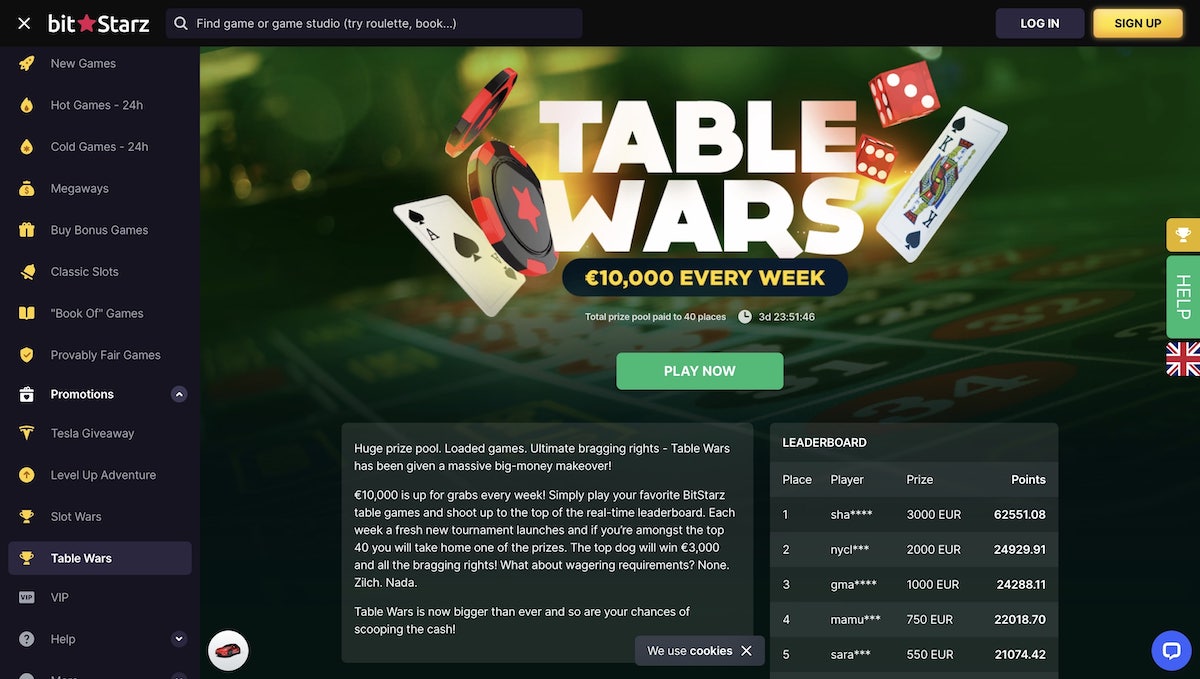This screenshot has width=1200, height=679.
Task: Open Slot Wars promotion
Action: (x=76, y=517)
